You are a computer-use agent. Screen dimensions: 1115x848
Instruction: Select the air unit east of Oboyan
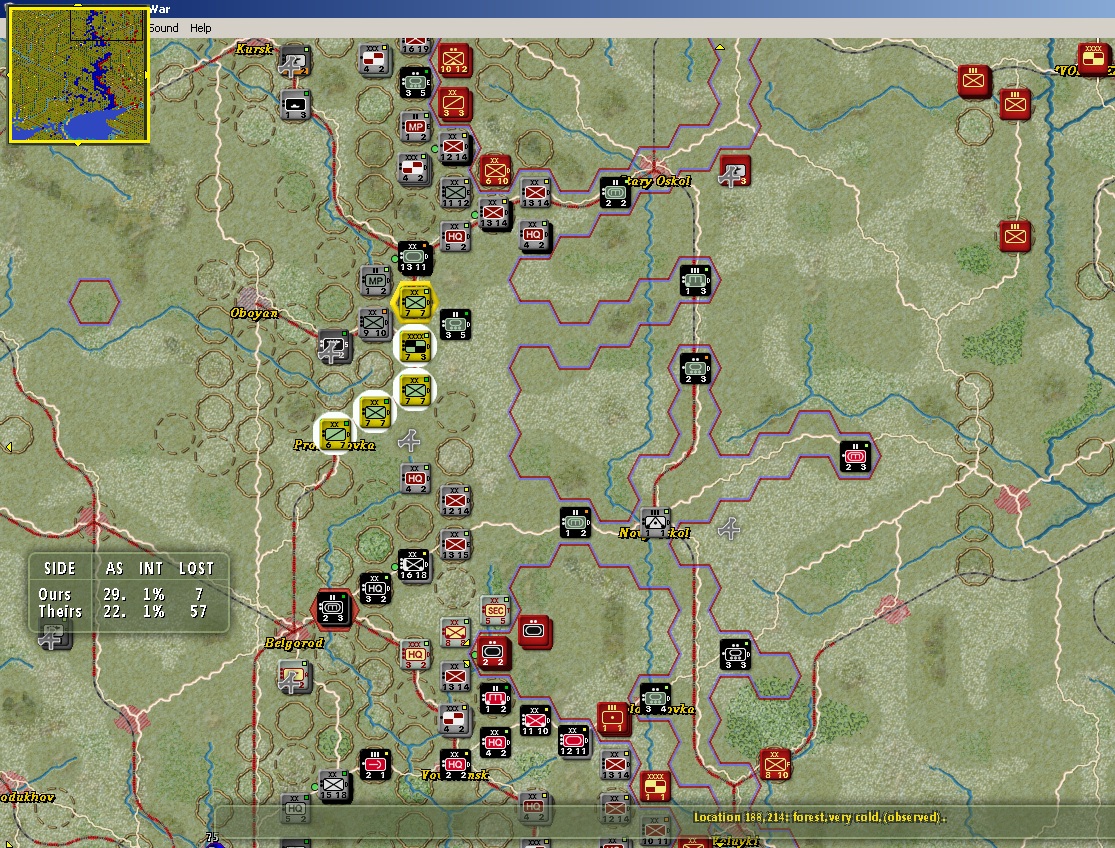(x=333, y=346)
